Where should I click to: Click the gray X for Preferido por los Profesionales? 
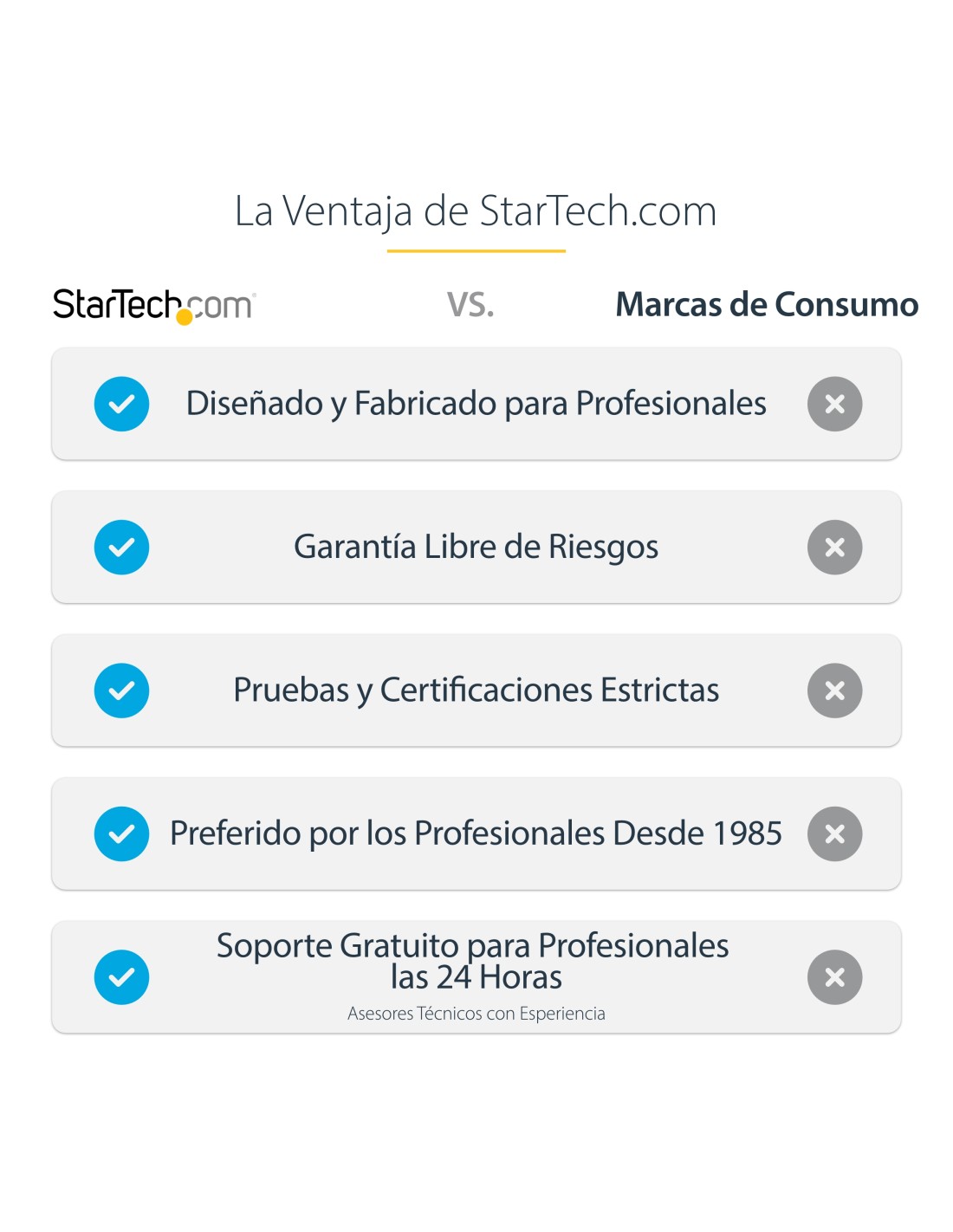834,834
